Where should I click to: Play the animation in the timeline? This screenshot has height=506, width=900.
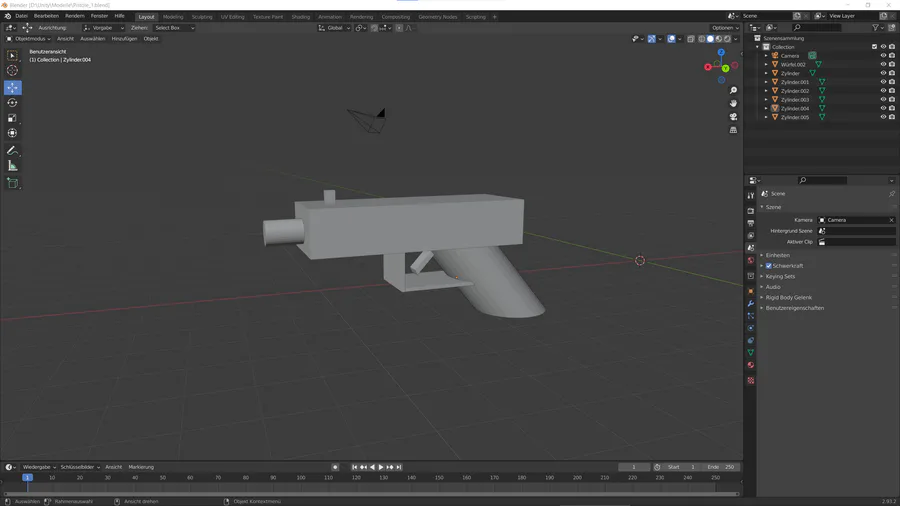(x=381, y=467)
